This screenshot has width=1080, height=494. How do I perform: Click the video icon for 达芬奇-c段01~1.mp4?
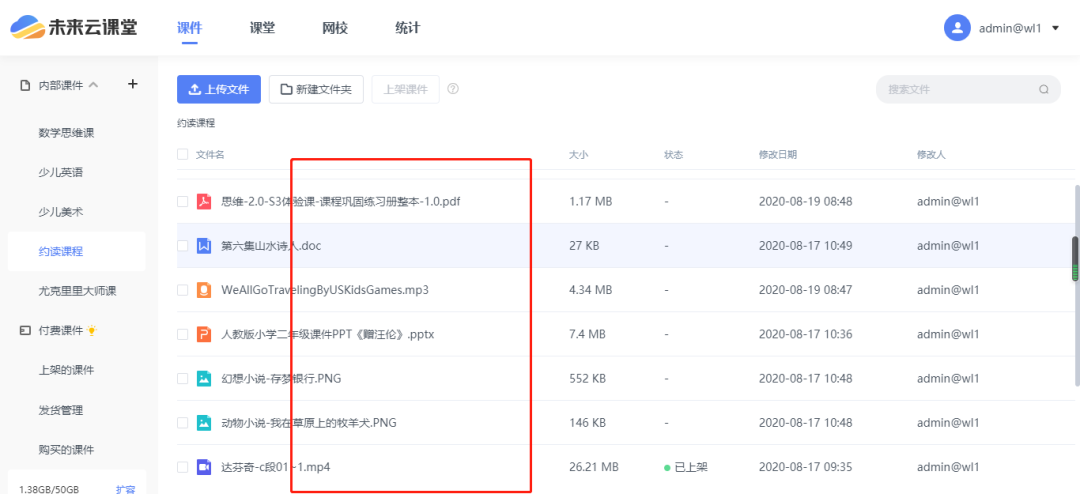[204, 466]
